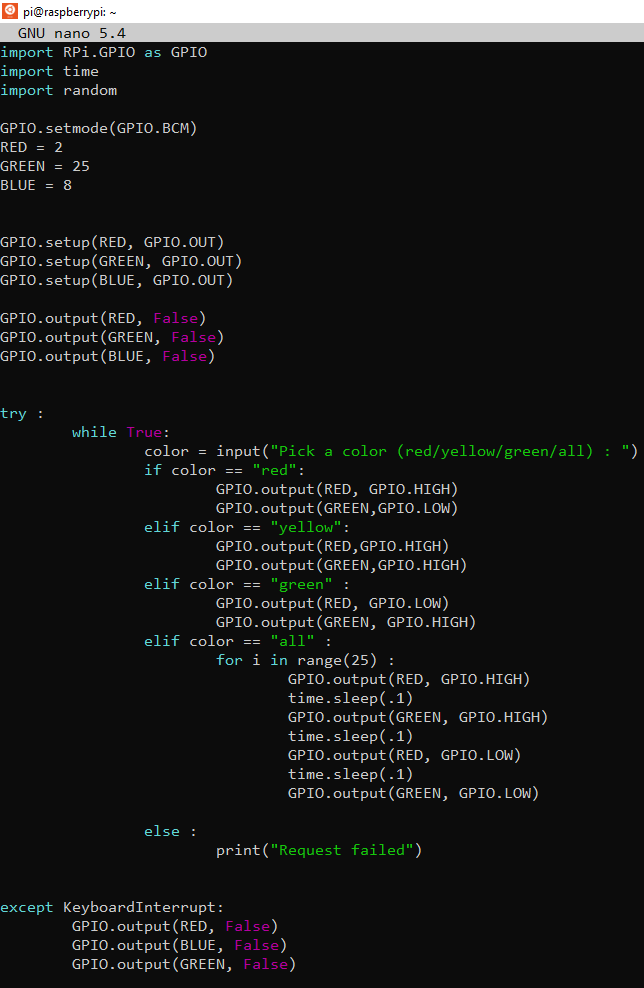Image resolution: width=644 pixels, height=988 pixels.
Task: Click the window title 'pi@raspberrypi: ~'
Action: 70,12
